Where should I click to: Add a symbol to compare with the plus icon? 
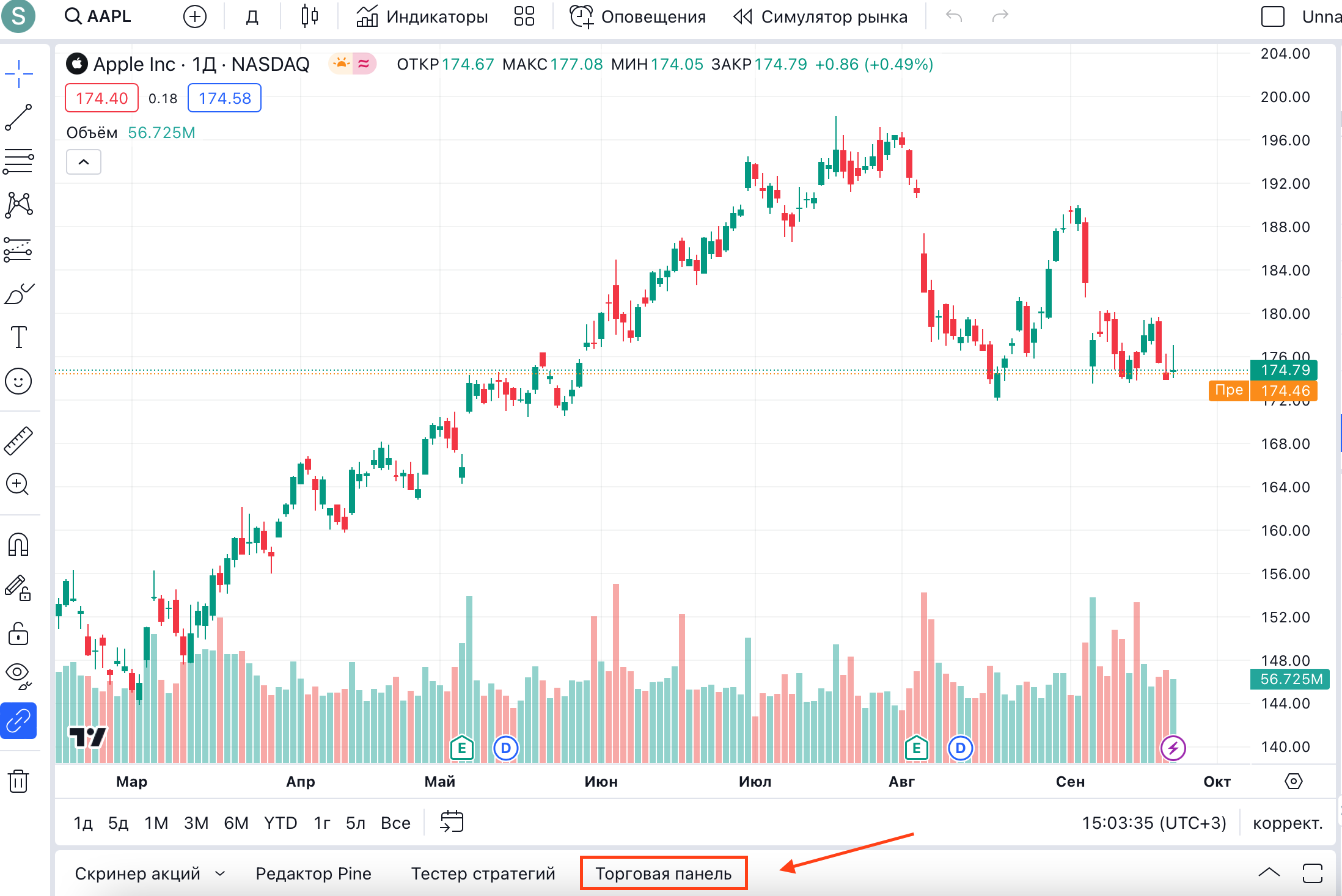pyautogui.click(x=194, y=16)
